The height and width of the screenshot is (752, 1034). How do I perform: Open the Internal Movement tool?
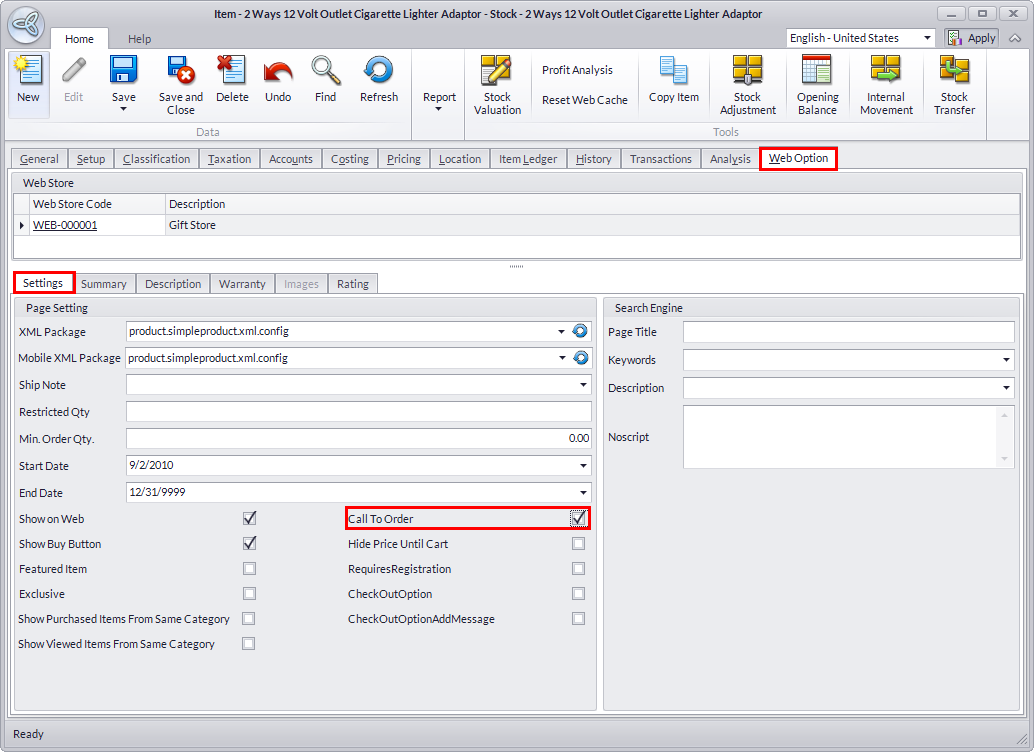[885, 84]
